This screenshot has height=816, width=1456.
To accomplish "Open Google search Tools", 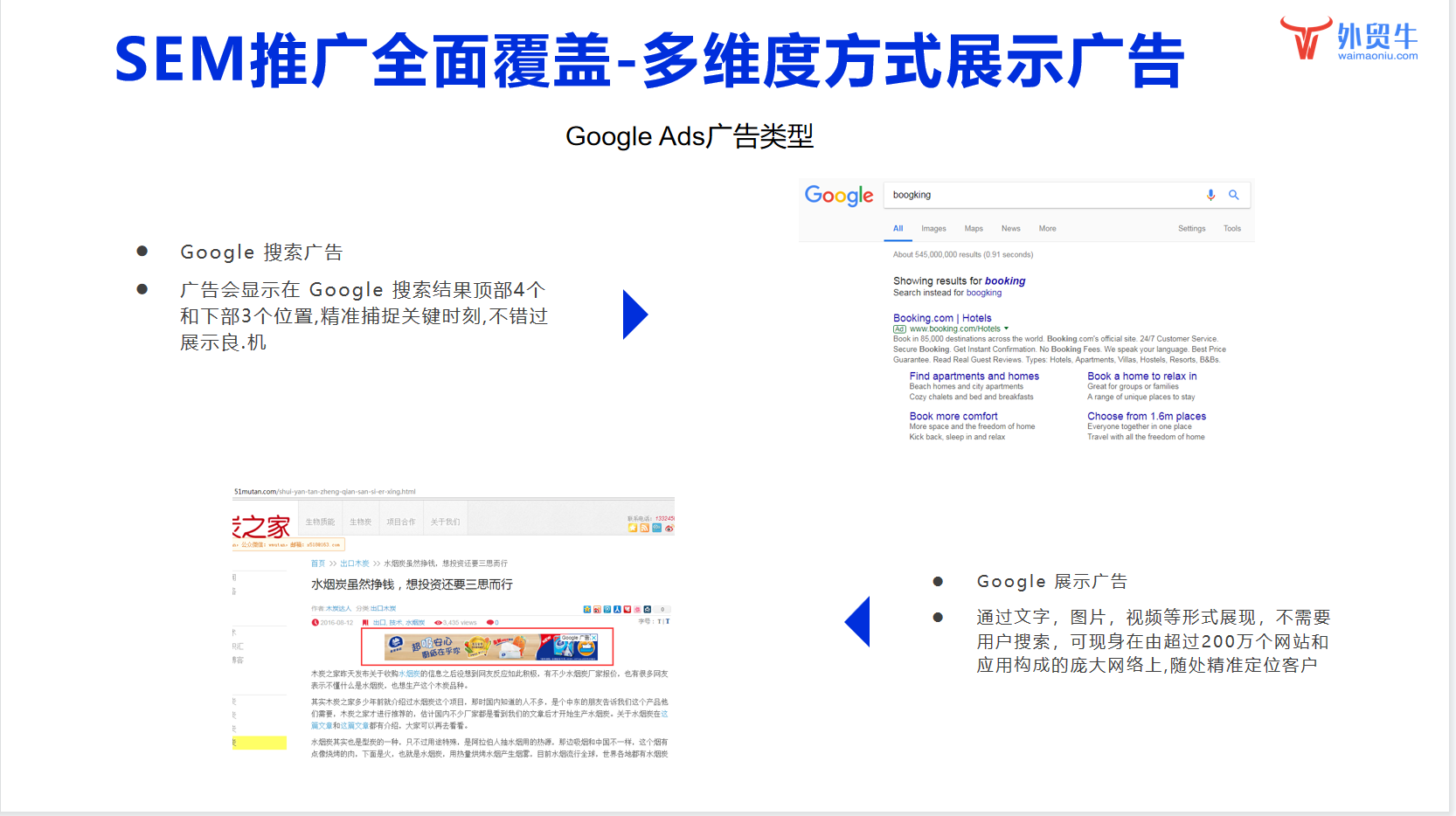I will tap(1232, 228).
